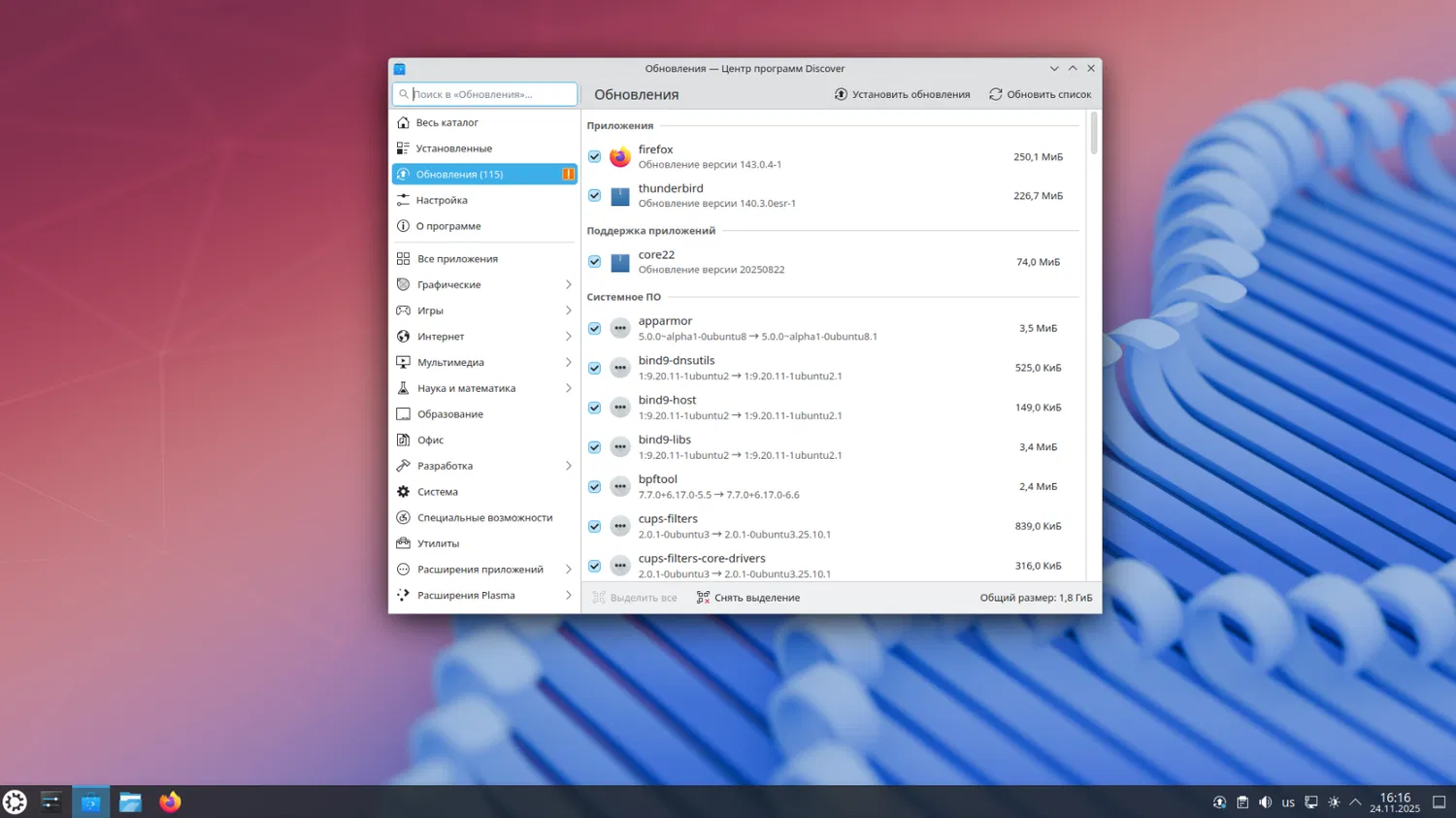Viewport: 1456px width, 818px height.
Task: Click the show desktop icon in taskbar
Action: point(1439,802)
